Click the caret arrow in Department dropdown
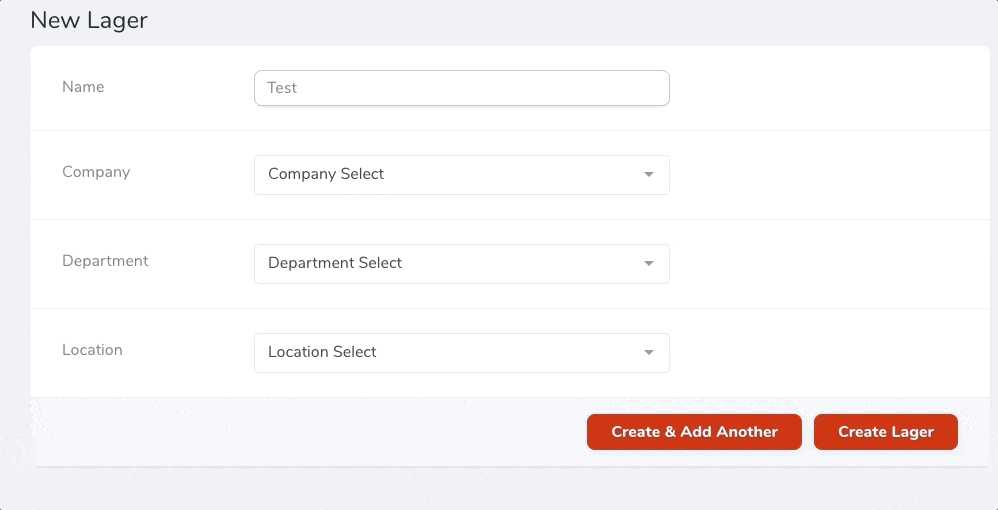This screenshot has height=510, width=998. click(649, 264)
